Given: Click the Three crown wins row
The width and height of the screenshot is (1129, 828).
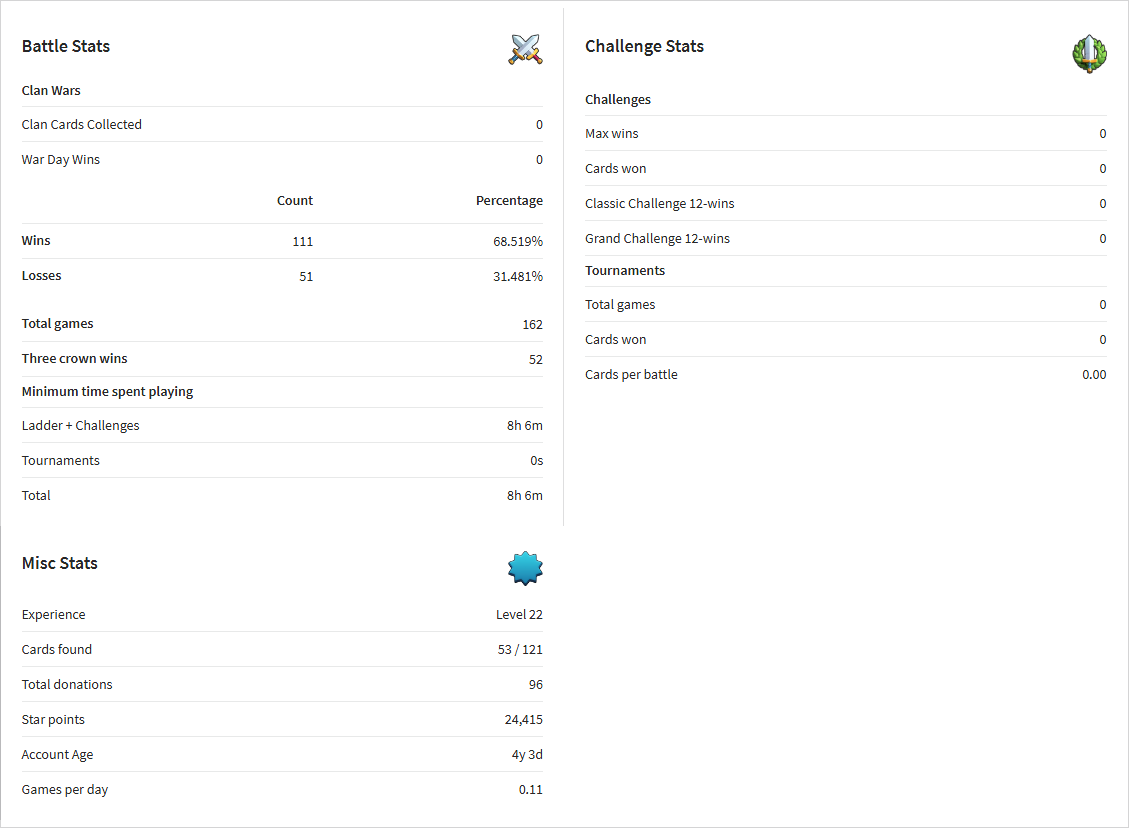Looking at the screenshot, I should click(282, 359).
